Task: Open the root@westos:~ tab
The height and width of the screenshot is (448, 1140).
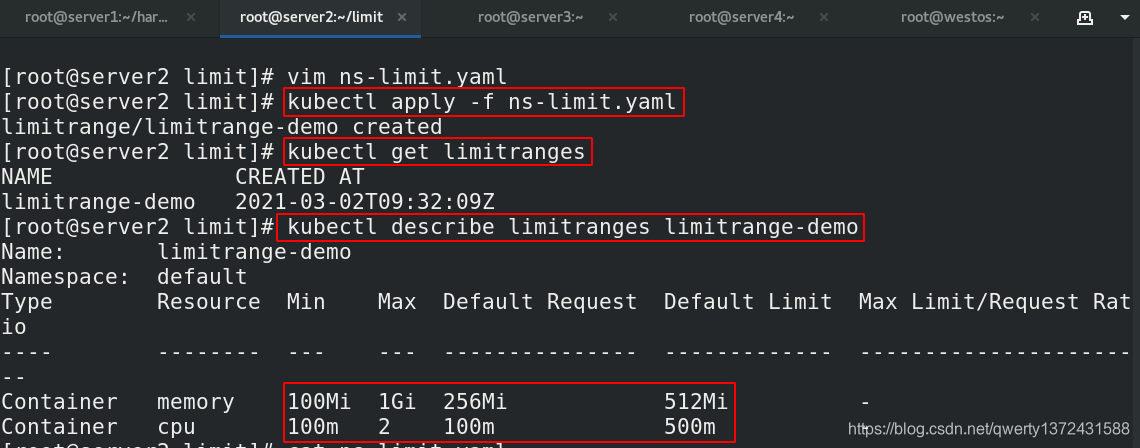Action: click(x=952, y=17)
